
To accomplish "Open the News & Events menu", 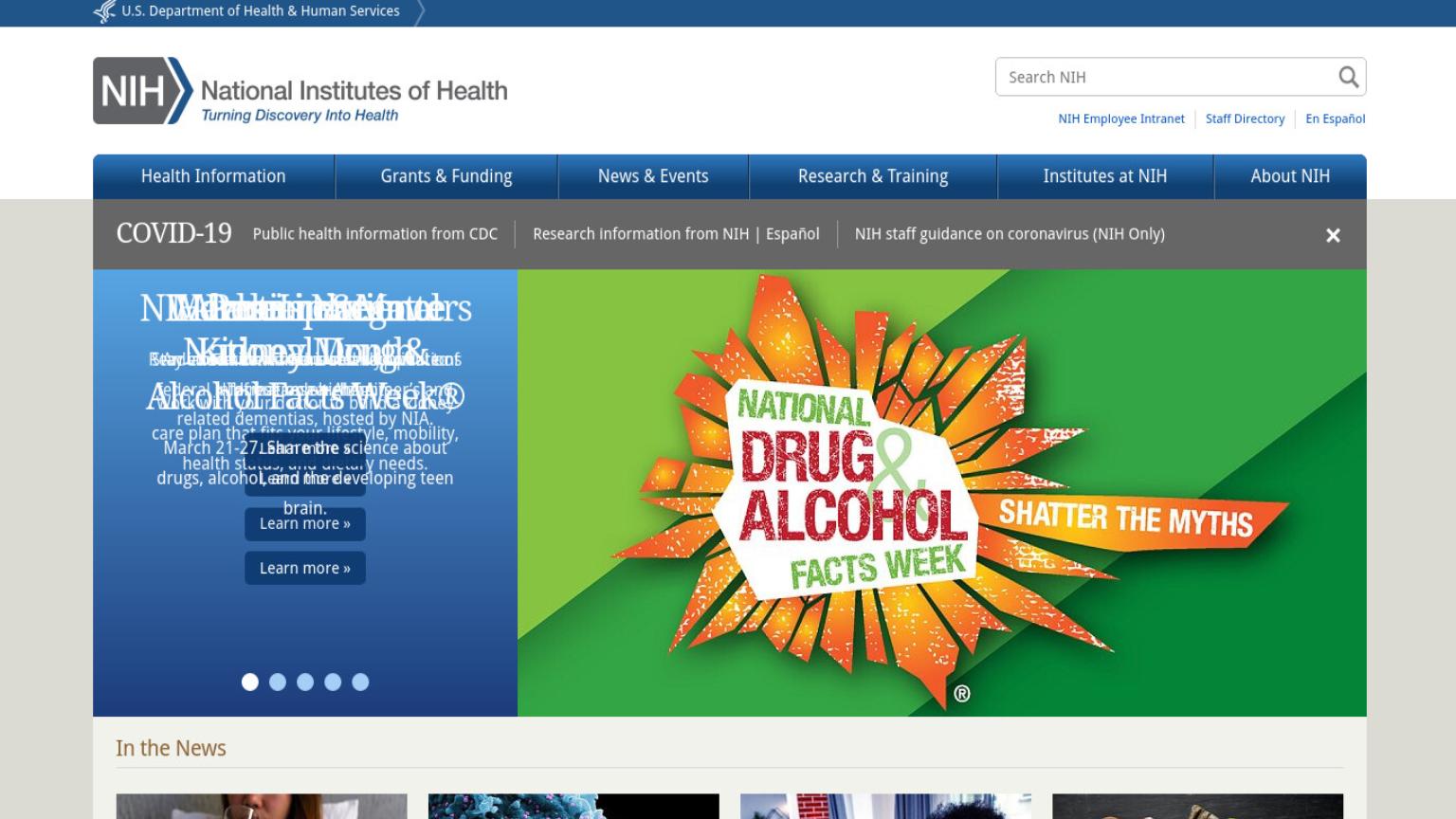I will pos(653,176).
